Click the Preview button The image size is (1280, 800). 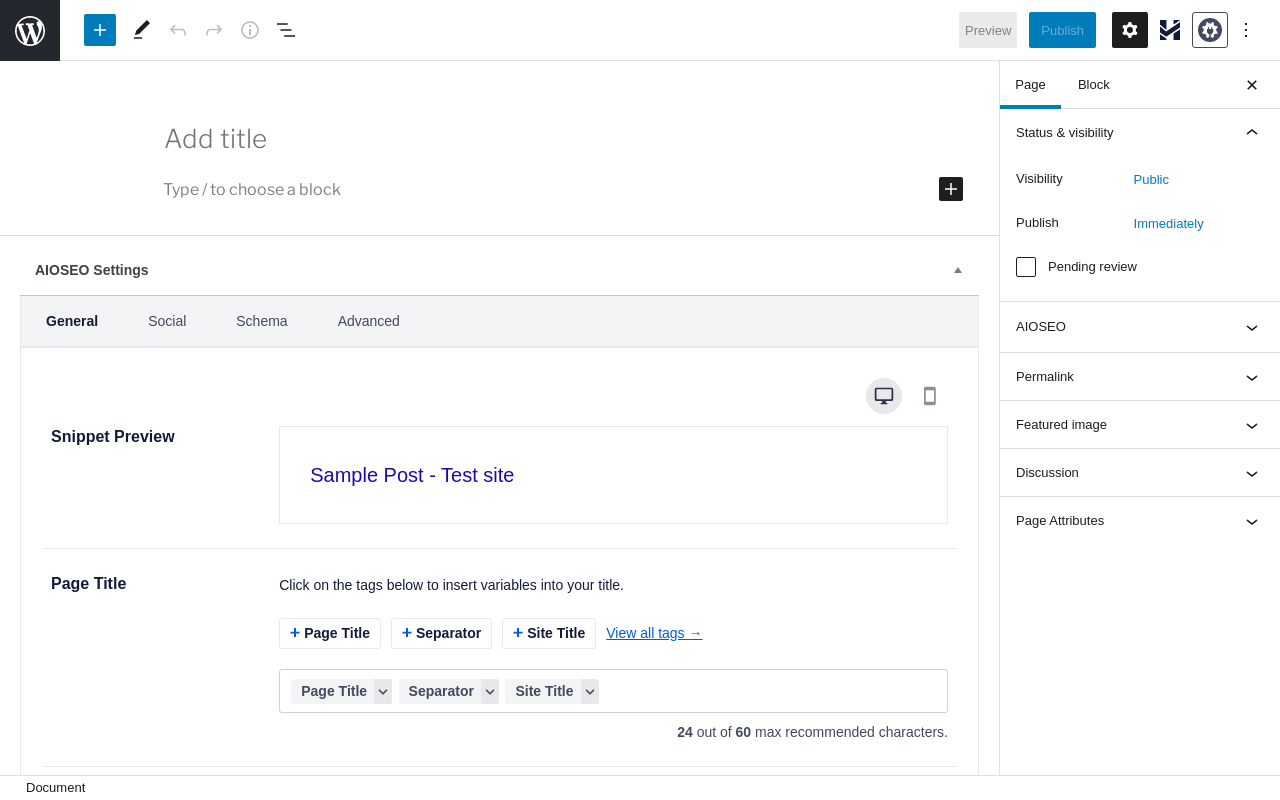click(x=988, y=30)
